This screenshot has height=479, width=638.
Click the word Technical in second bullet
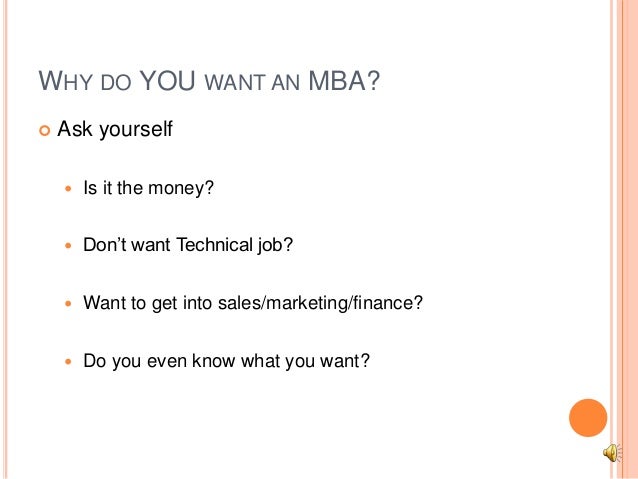point(215,245)
